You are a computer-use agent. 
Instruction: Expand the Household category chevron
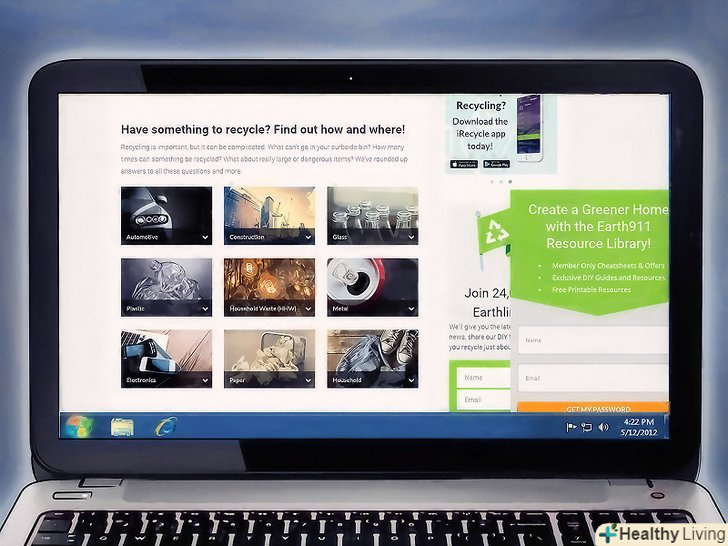(x=411, y=380)
